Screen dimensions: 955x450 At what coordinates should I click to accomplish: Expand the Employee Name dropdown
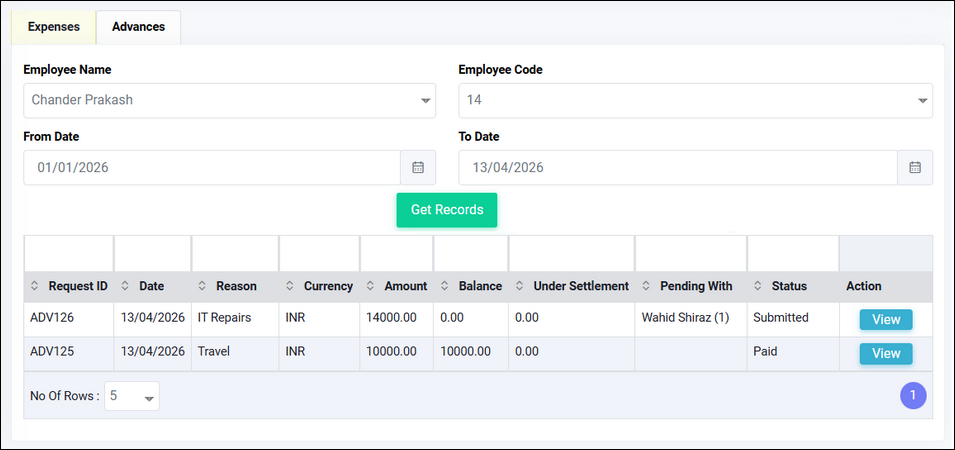click(x=427, y=101)
